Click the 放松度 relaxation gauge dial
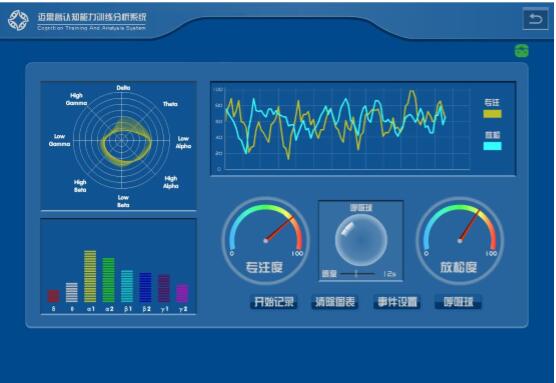The image size is (556, 383). tap(460, 241)
